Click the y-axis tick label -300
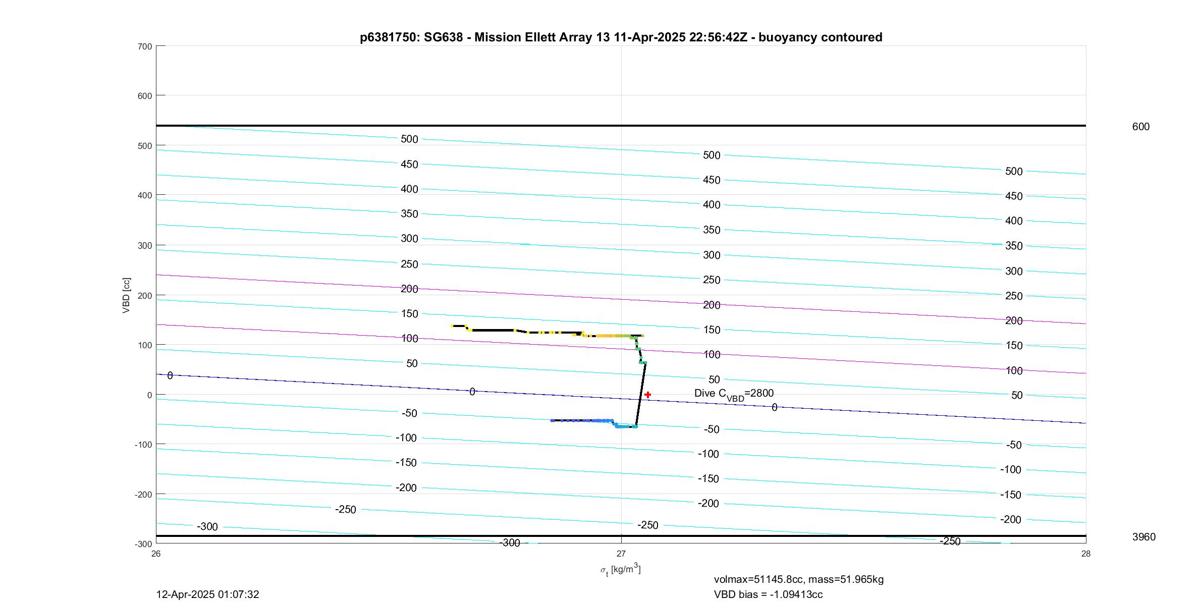This screenshot has height=611, width=1200. point(143,544)
